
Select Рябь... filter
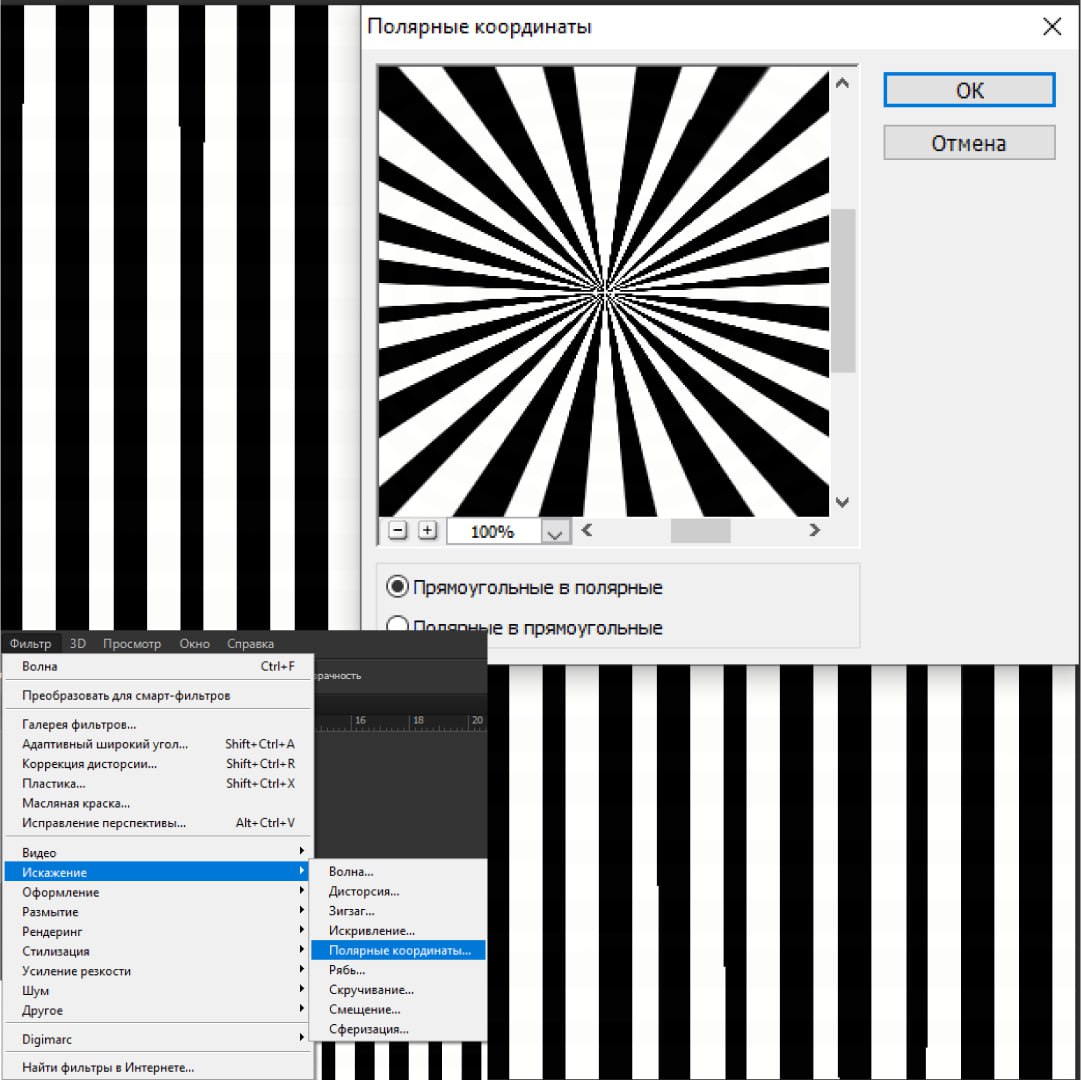coord(398,970)
